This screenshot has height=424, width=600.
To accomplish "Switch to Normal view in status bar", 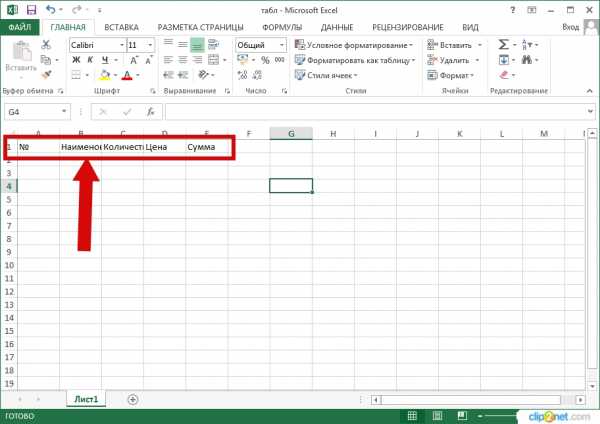I will [412, 416].
